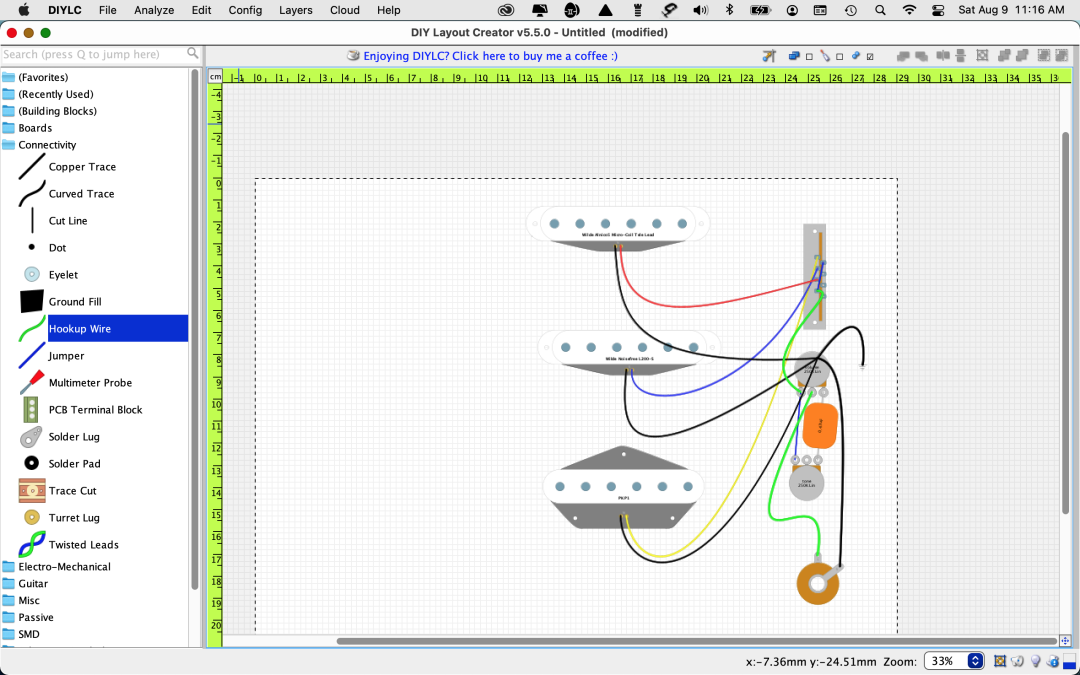Choose the Eyelet component icon
The width and height of the screenshot is (1080, 675).
point(32,275)
